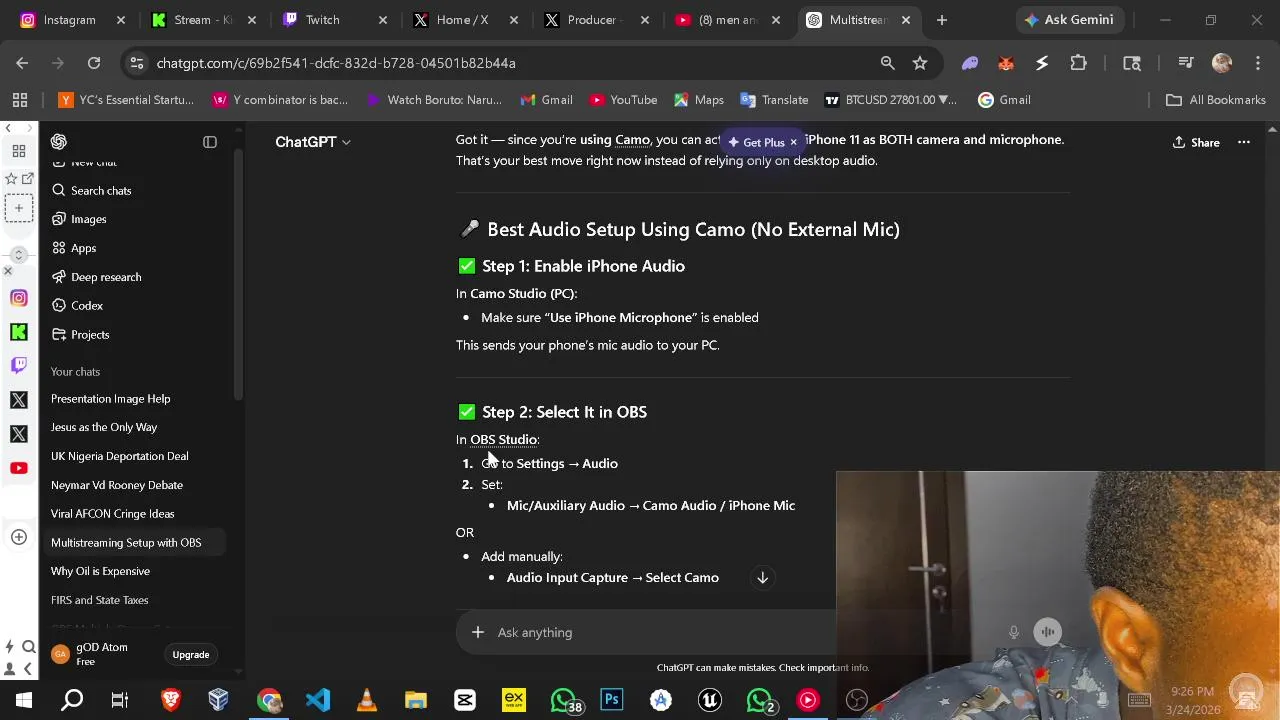Open the MetaMask fox extension
Image resolution: width=1280 pixels, height=720 pixels.
[x=1006, y=63]
